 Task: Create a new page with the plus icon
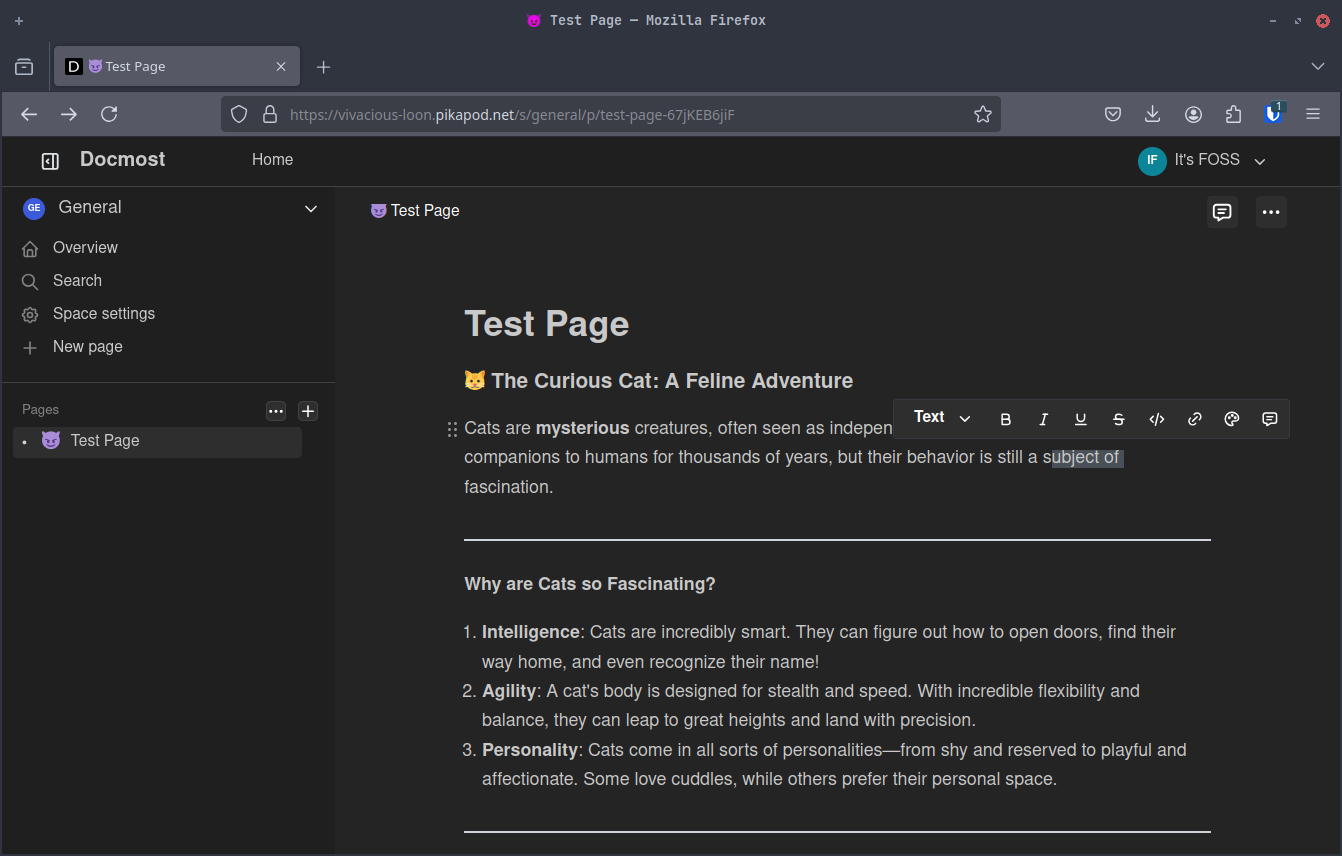click(x=307, y=410)
